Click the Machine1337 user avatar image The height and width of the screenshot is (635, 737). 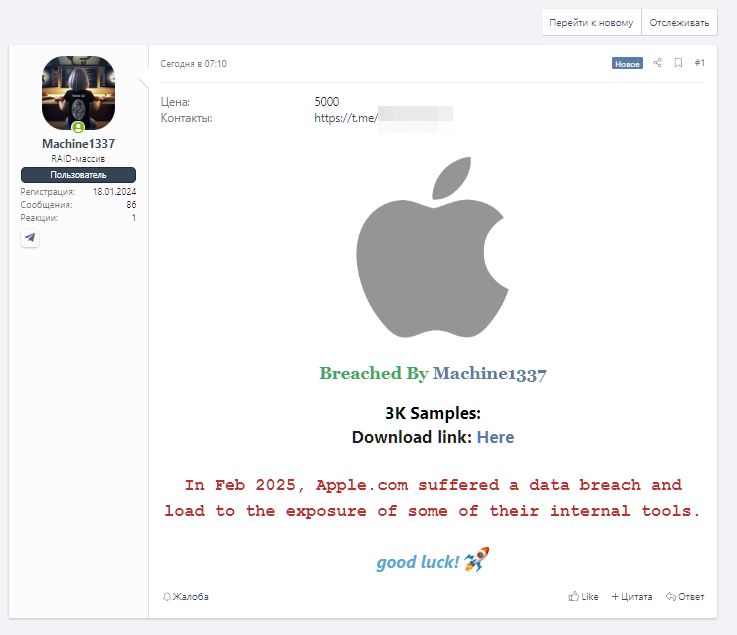click(78, 92)
